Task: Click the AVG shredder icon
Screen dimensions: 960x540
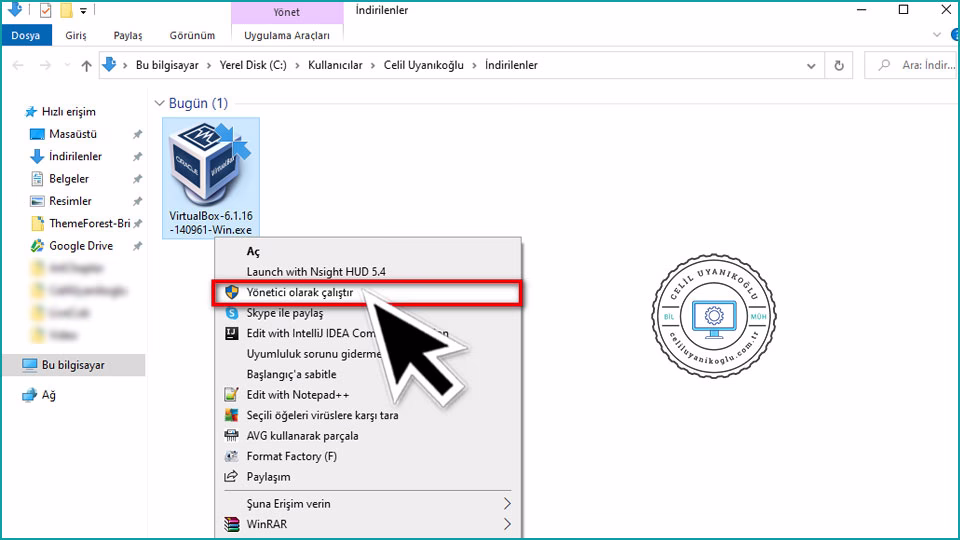Action: [231, 435]
